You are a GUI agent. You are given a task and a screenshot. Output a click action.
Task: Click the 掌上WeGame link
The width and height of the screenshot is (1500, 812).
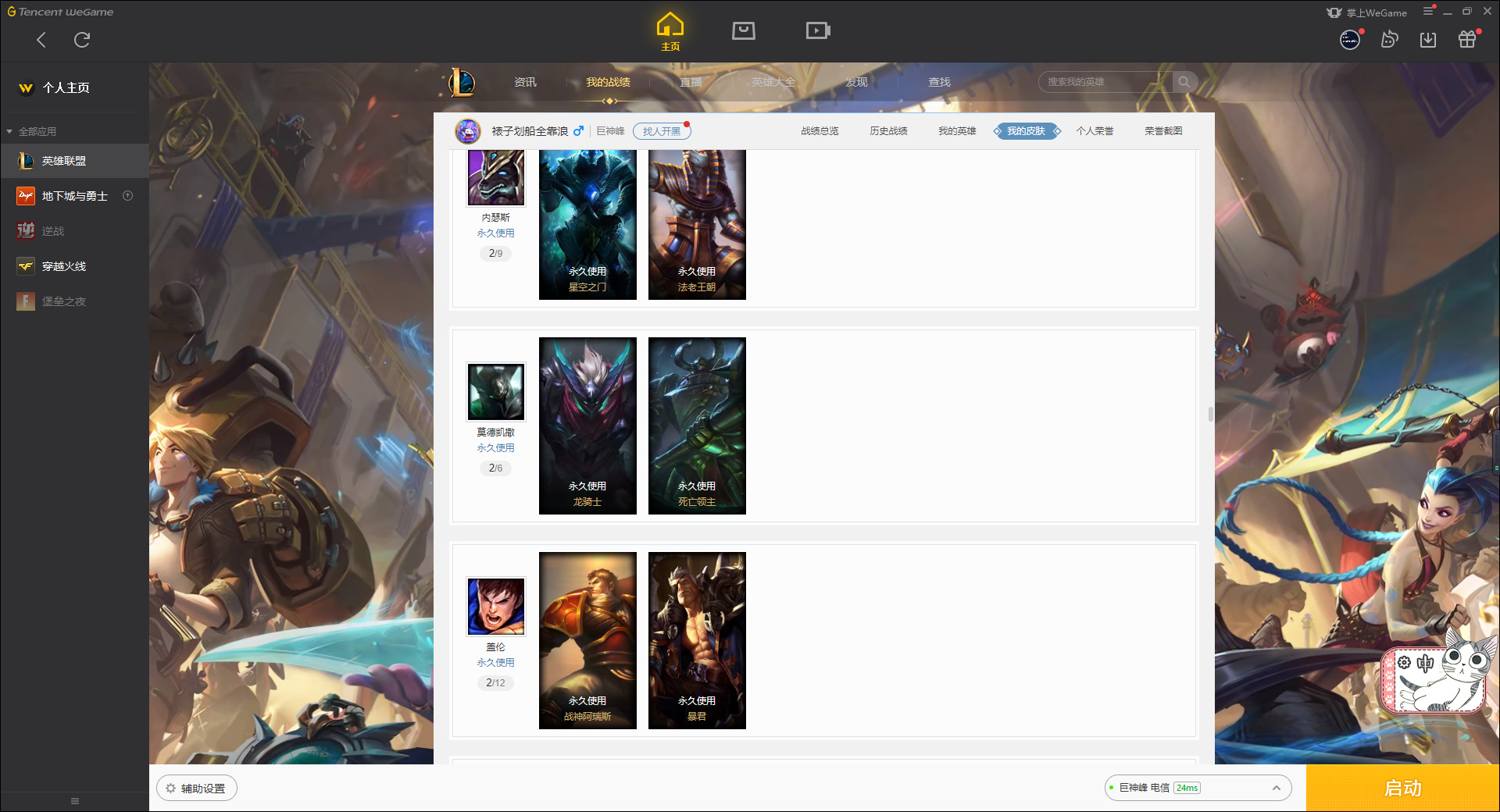click(1368, 12)
